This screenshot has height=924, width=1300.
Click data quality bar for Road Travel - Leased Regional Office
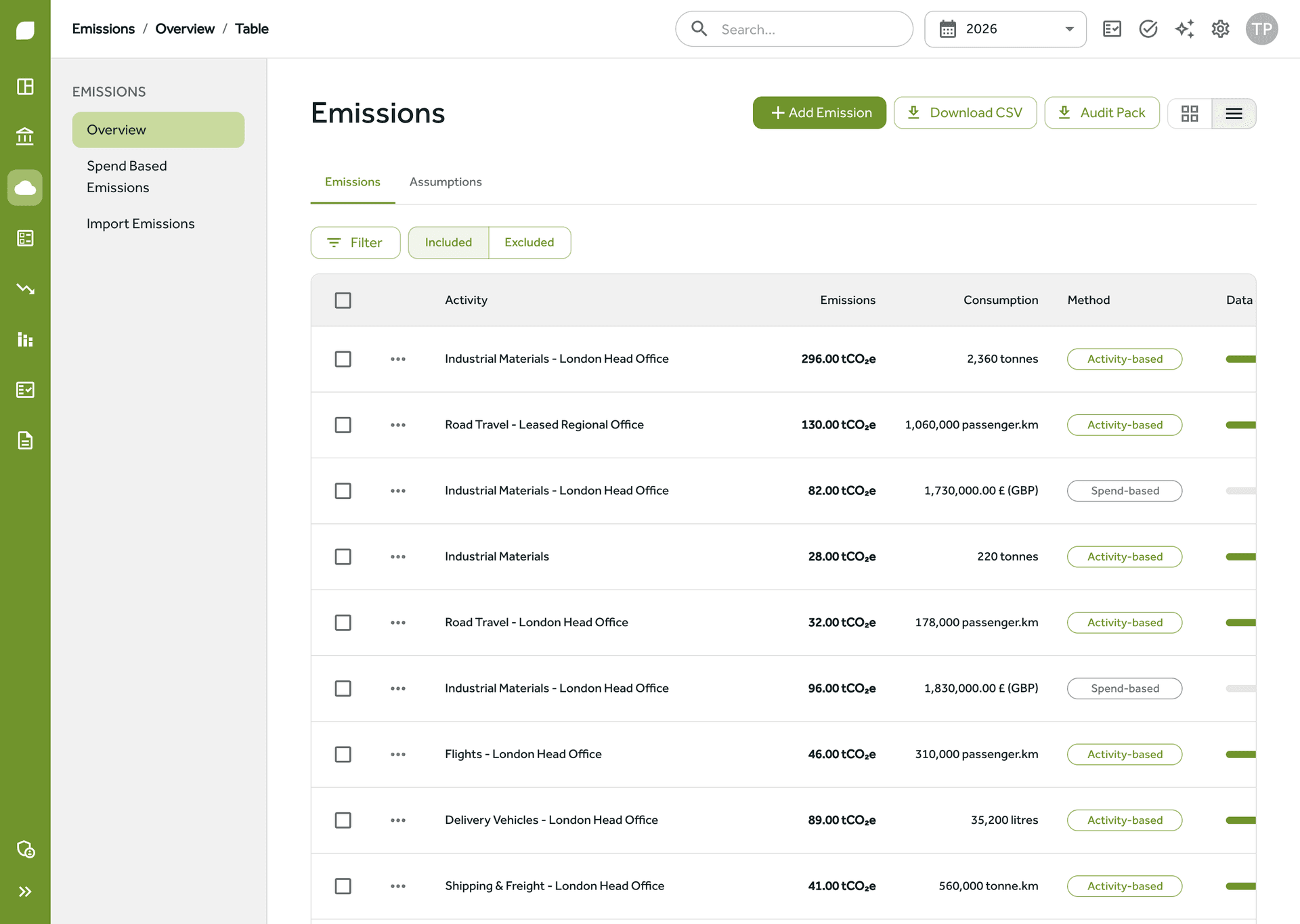(x=1240, y=425)
